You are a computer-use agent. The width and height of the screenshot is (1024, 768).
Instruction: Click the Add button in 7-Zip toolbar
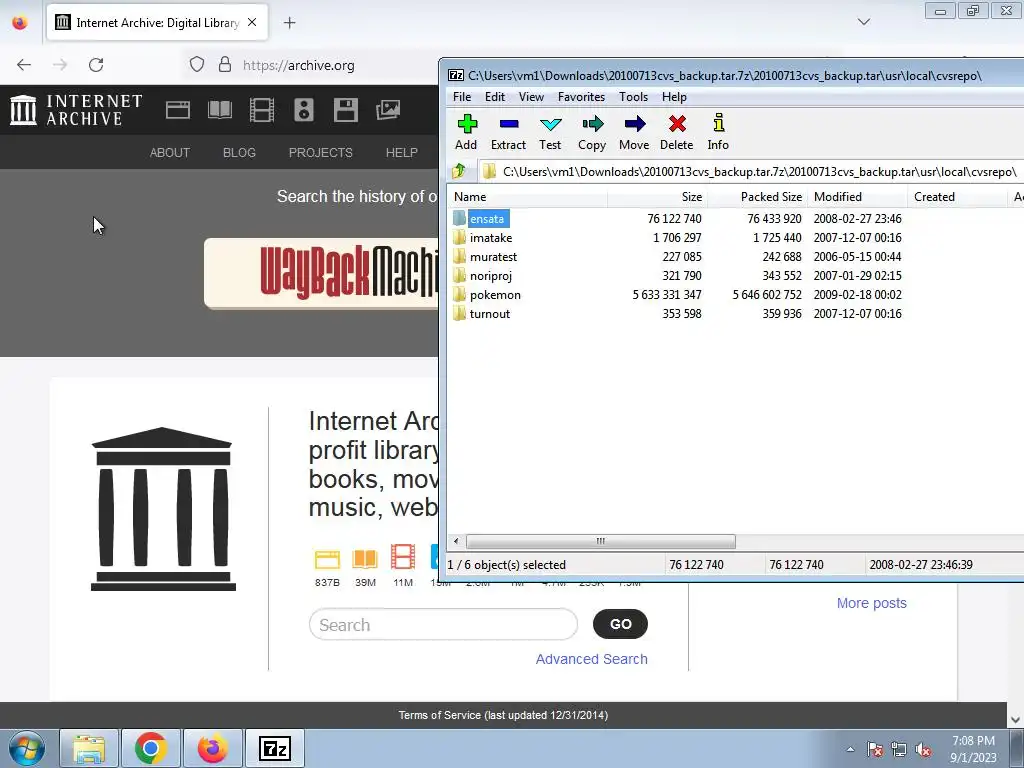(x=466, y=132)
